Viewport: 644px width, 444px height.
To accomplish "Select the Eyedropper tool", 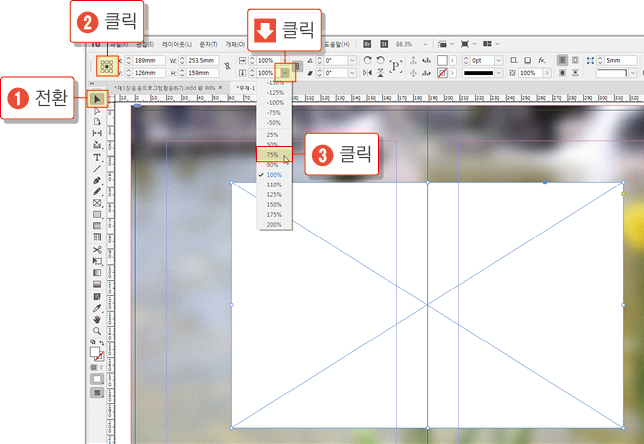I will pyautogui.click(x=97, y=308).
